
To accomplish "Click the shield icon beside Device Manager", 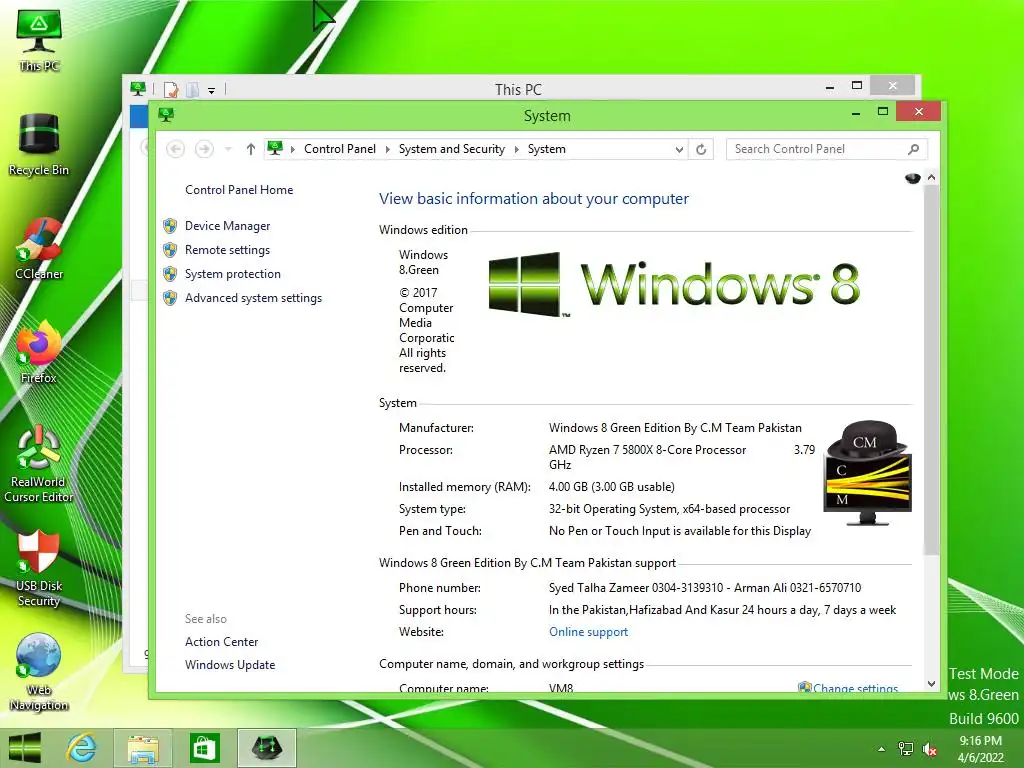I will pyautogui.click(x=170, y=225).
